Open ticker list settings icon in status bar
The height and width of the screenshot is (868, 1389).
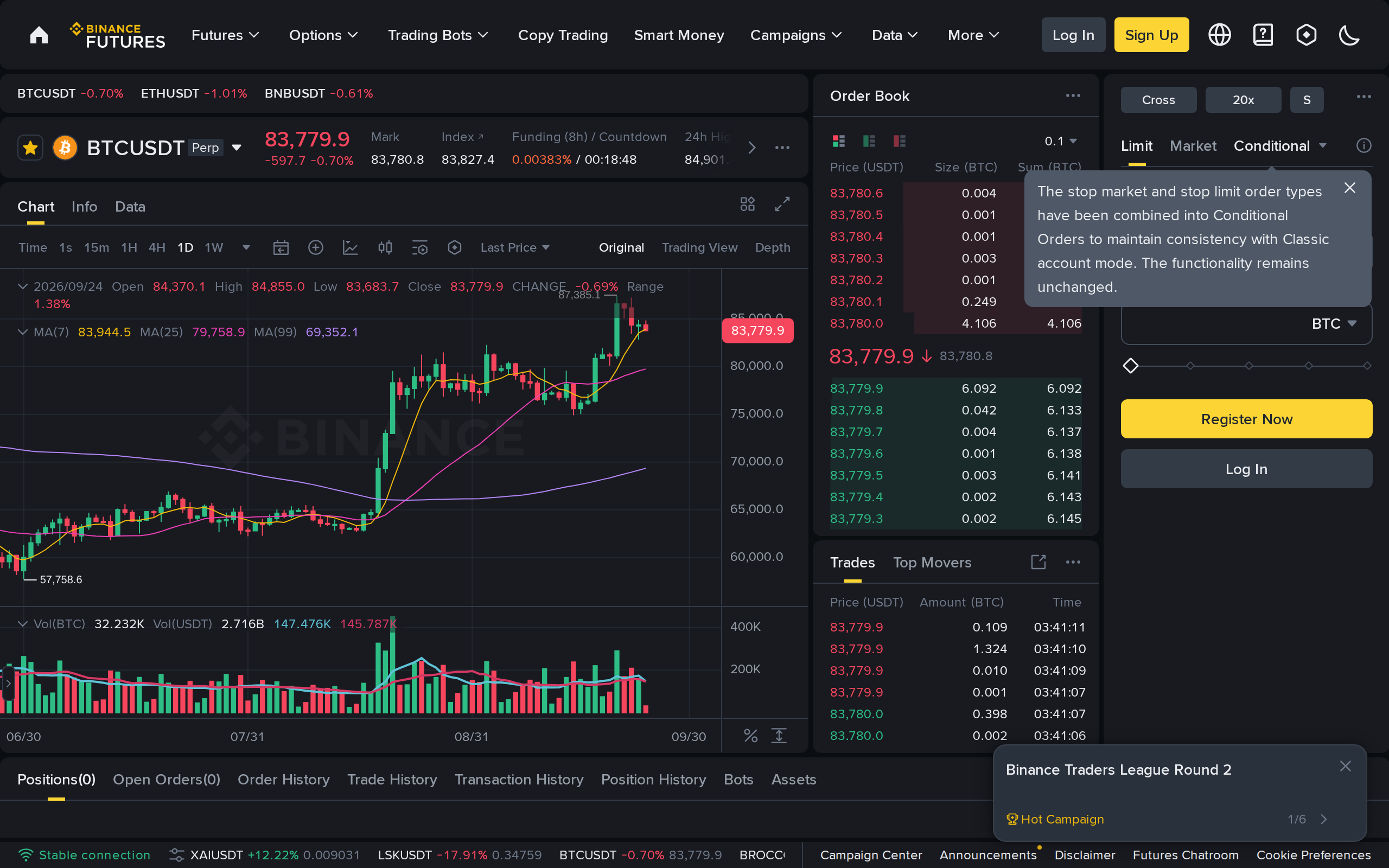click(x=177, y=855)
